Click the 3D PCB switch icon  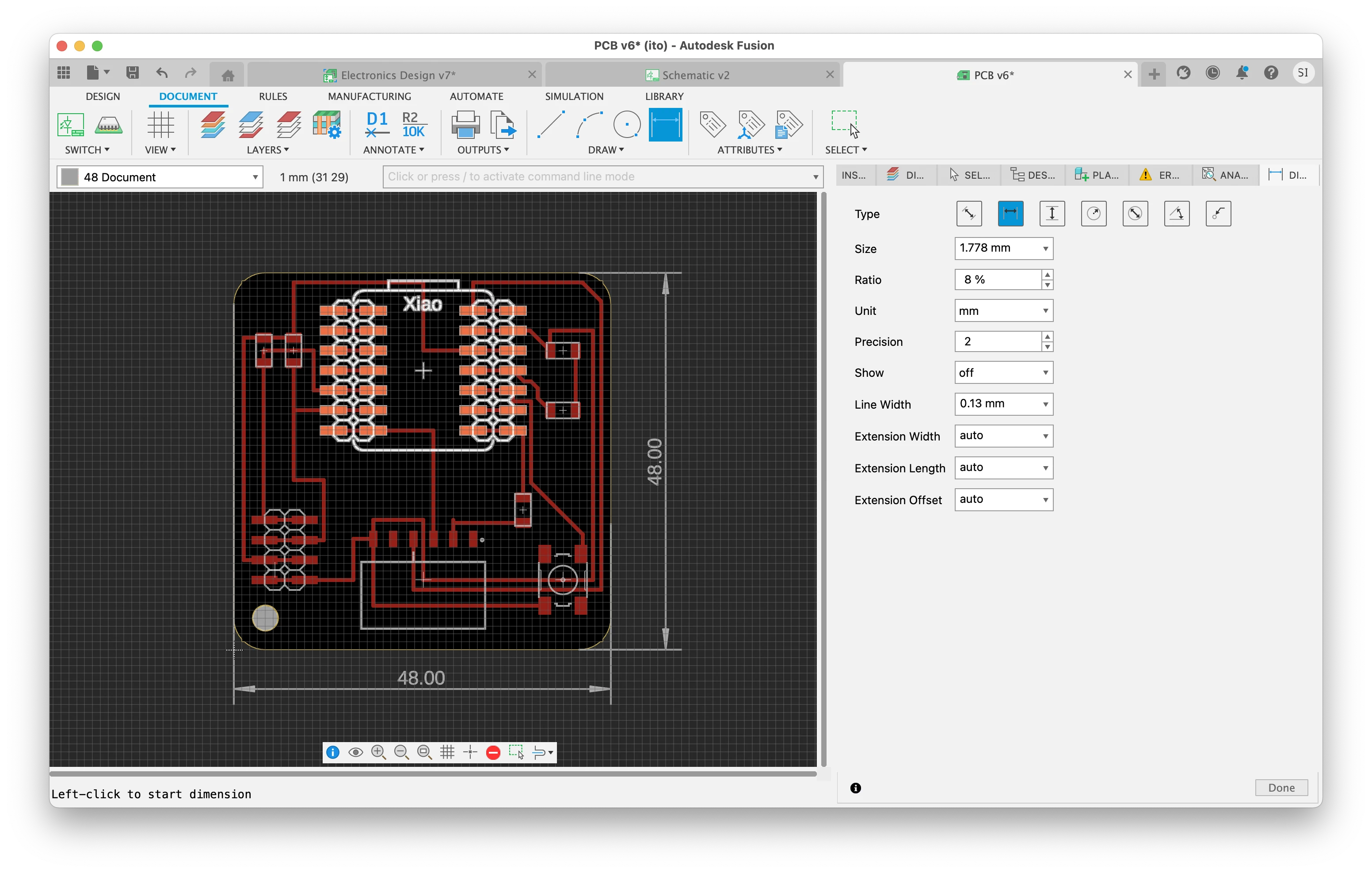click(x=108, y=125)
